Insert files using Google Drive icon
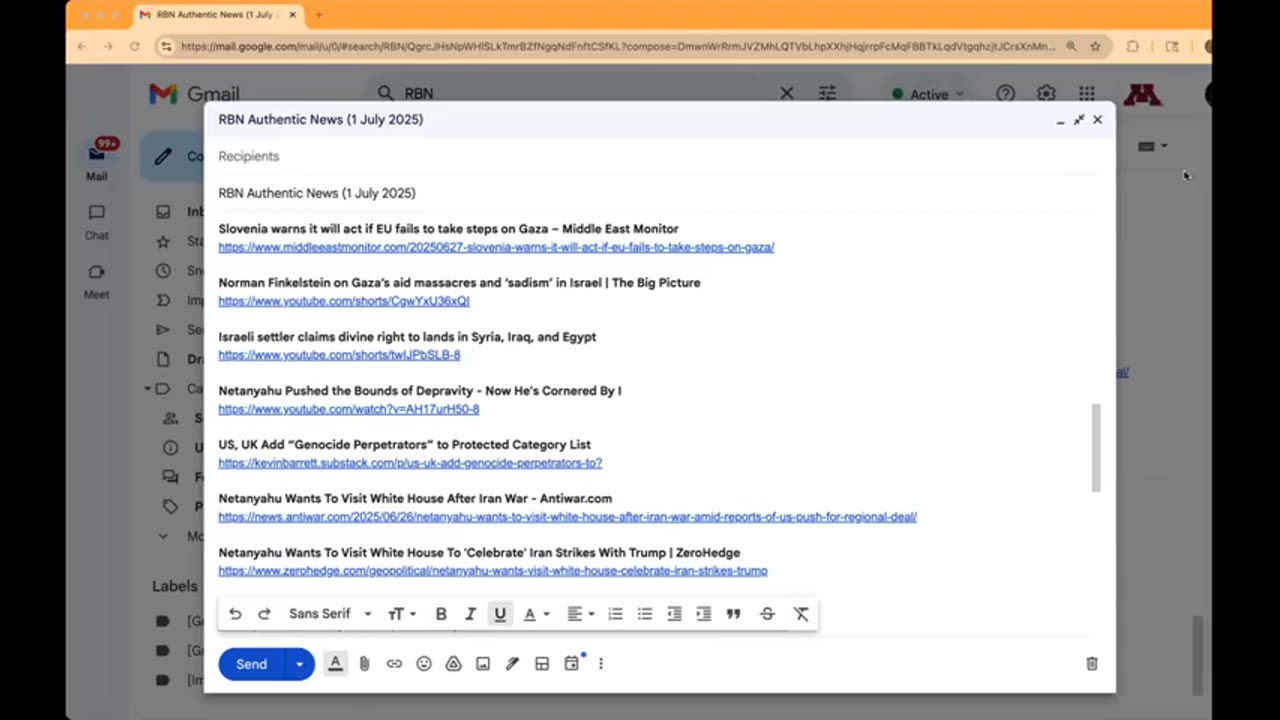 pyautogui.click(x=453, y=664)
